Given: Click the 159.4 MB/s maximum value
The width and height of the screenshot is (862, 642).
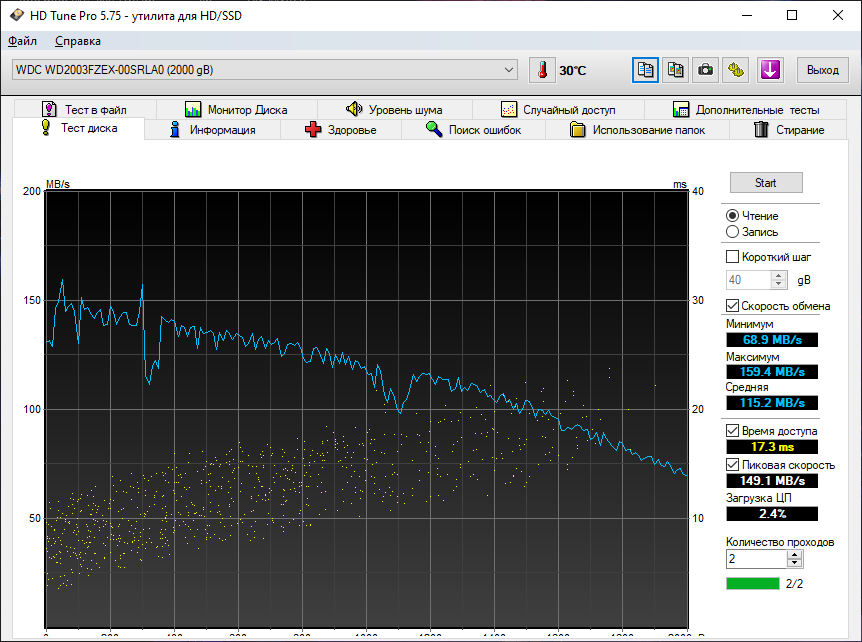Looking at the screenshot, I should (x=772, y=372).
